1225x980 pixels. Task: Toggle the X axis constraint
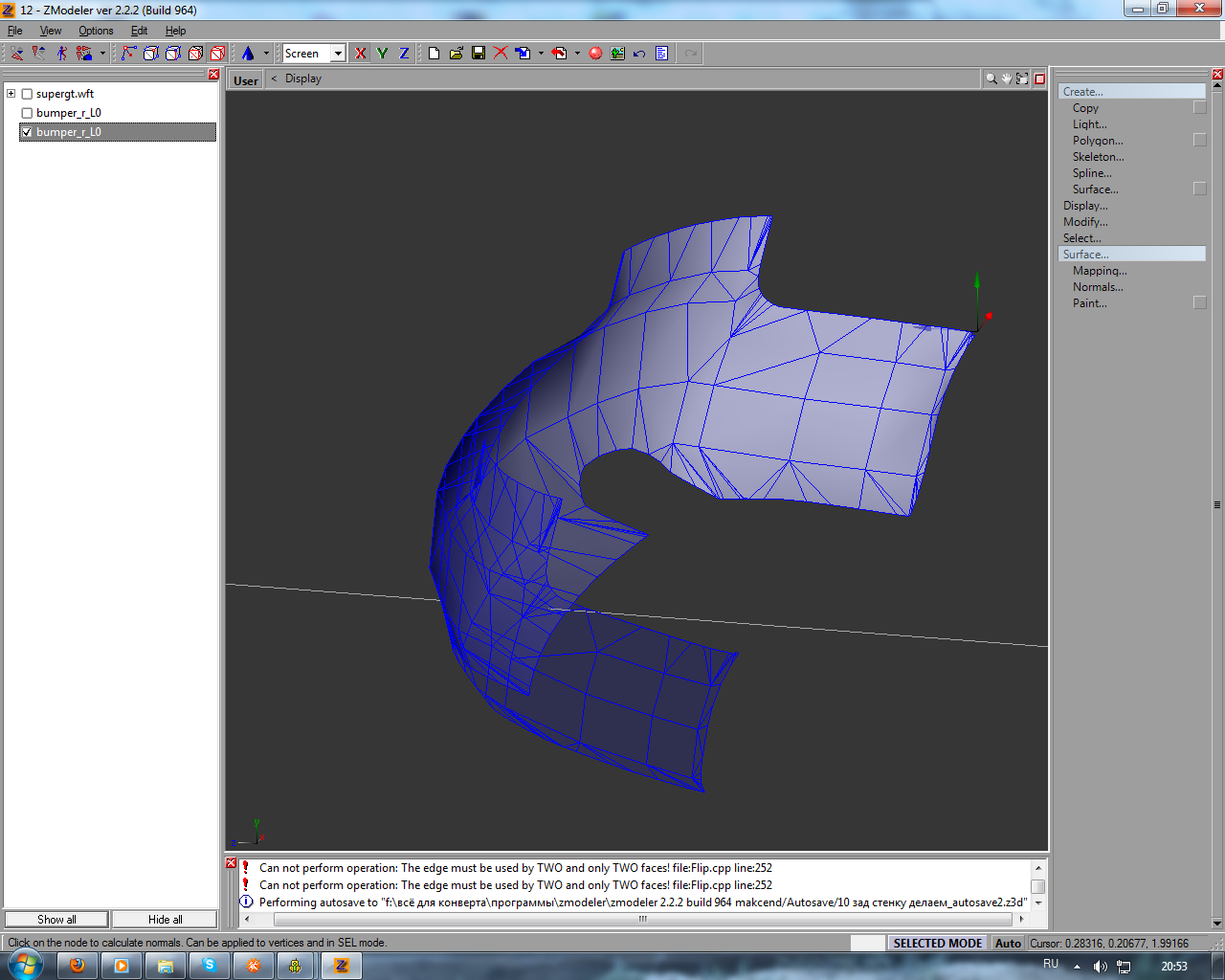[x=360, y=54]
